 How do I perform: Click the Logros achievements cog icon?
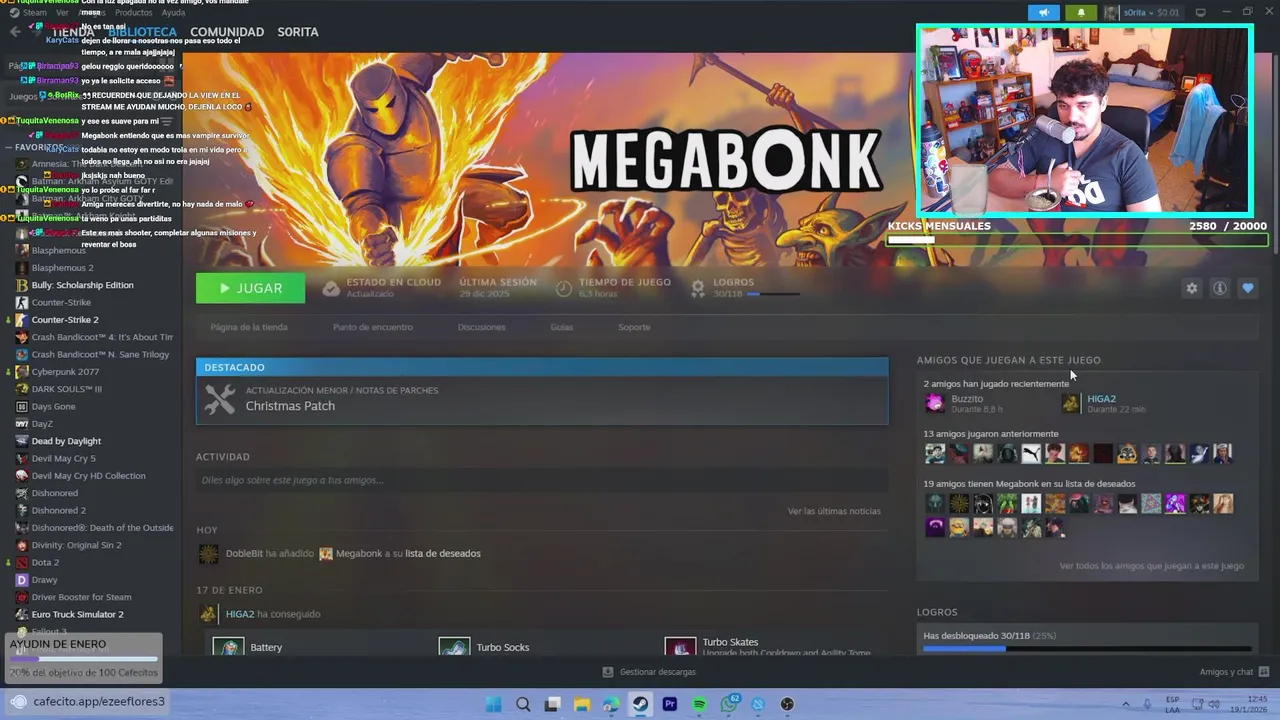point(698,288)
